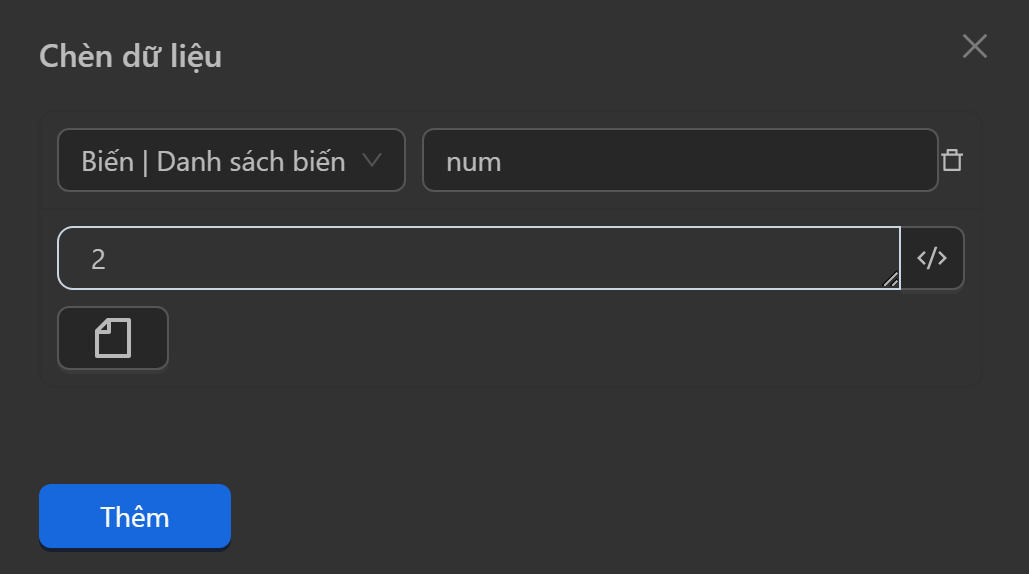Dismiss the dialog with the X icon
This screenshot has height=574, width=1029.
pos(974,46)
